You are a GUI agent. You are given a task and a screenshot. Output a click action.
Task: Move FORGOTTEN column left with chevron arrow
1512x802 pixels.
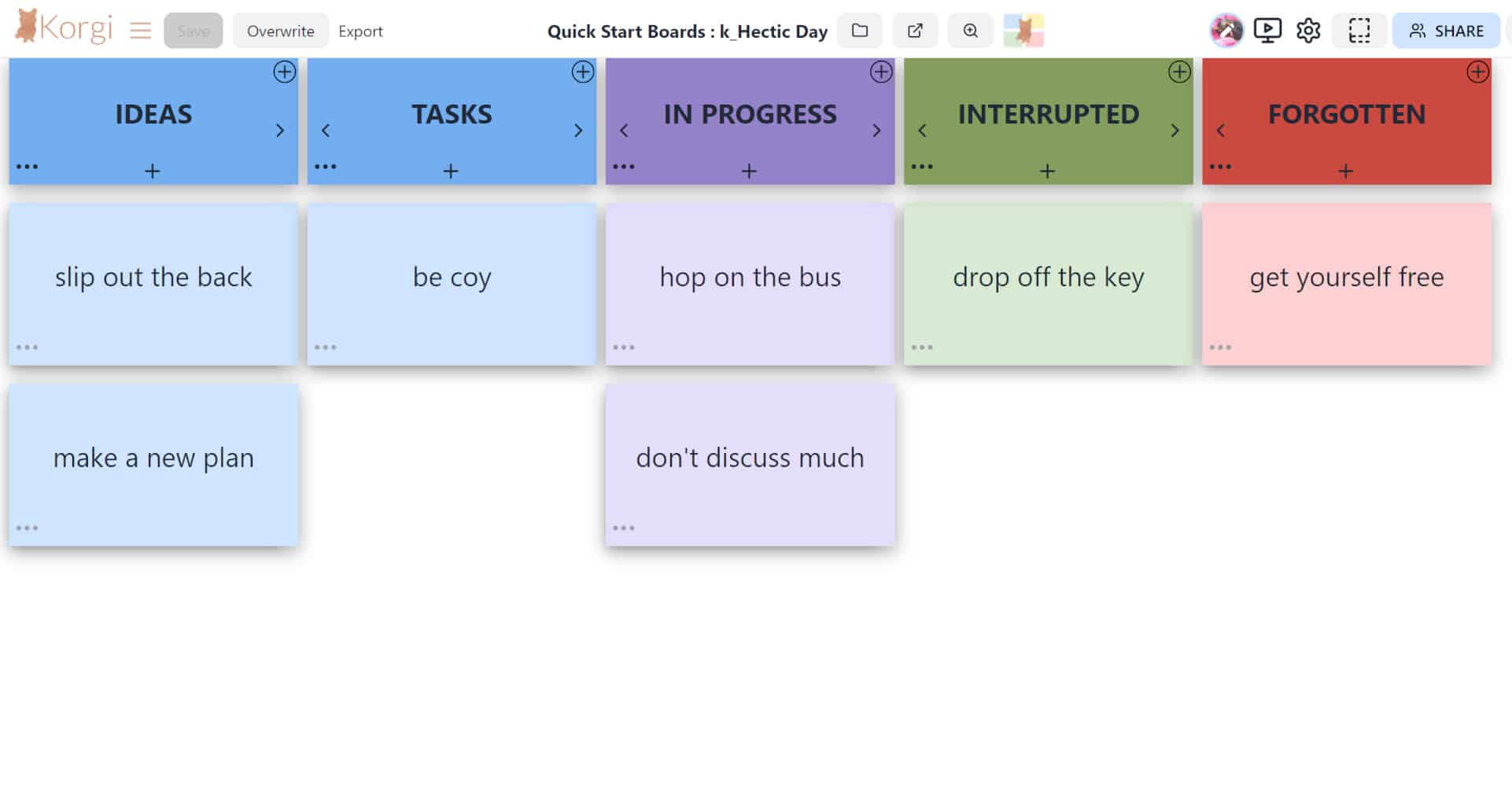pyautogui.click(x=1220, y=131)
